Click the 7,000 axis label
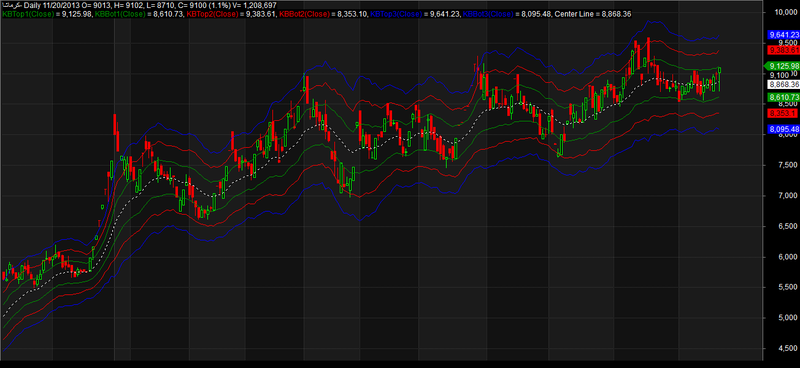 tap(788, 195)
